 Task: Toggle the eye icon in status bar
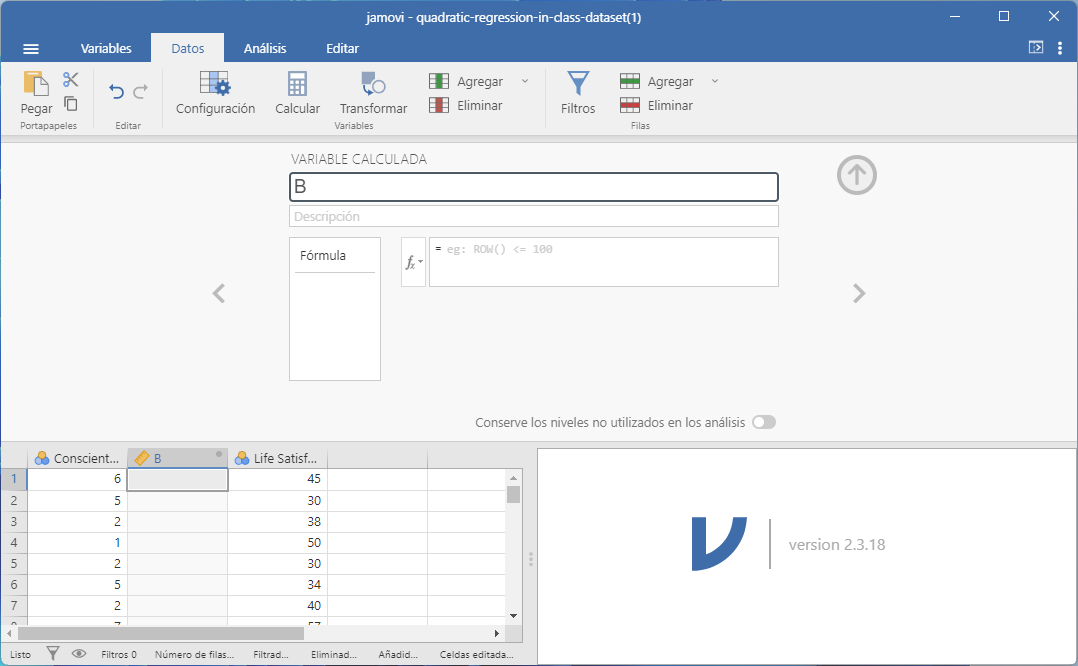pos(79,654)
